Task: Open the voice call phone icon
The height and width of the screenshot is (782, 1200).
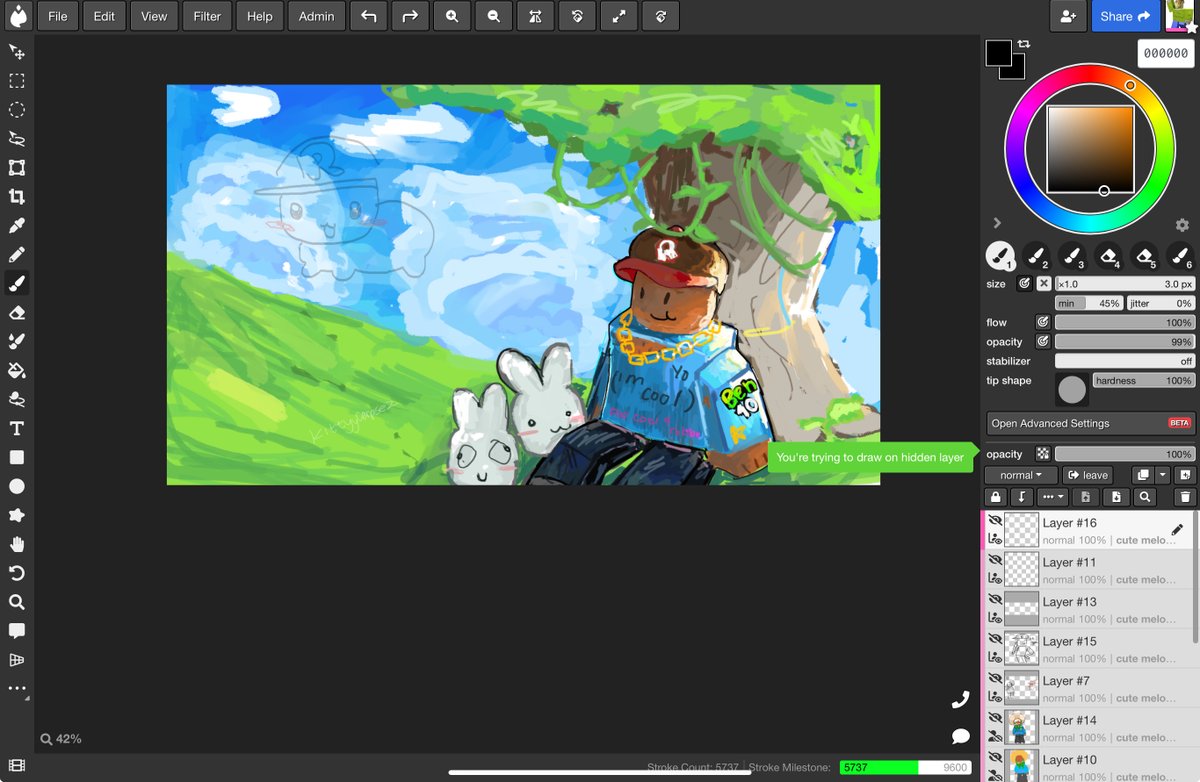Action: click(961, 700)
